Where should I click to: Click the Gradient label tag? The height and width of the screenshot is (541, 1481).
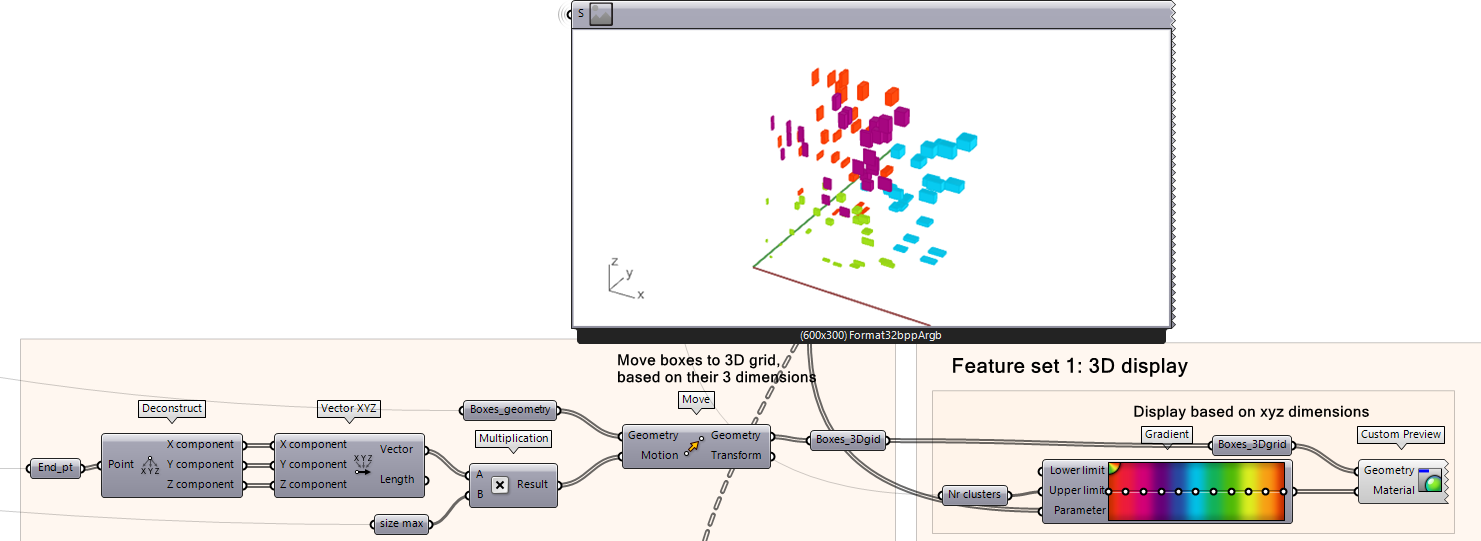[x=1167, y=434]
